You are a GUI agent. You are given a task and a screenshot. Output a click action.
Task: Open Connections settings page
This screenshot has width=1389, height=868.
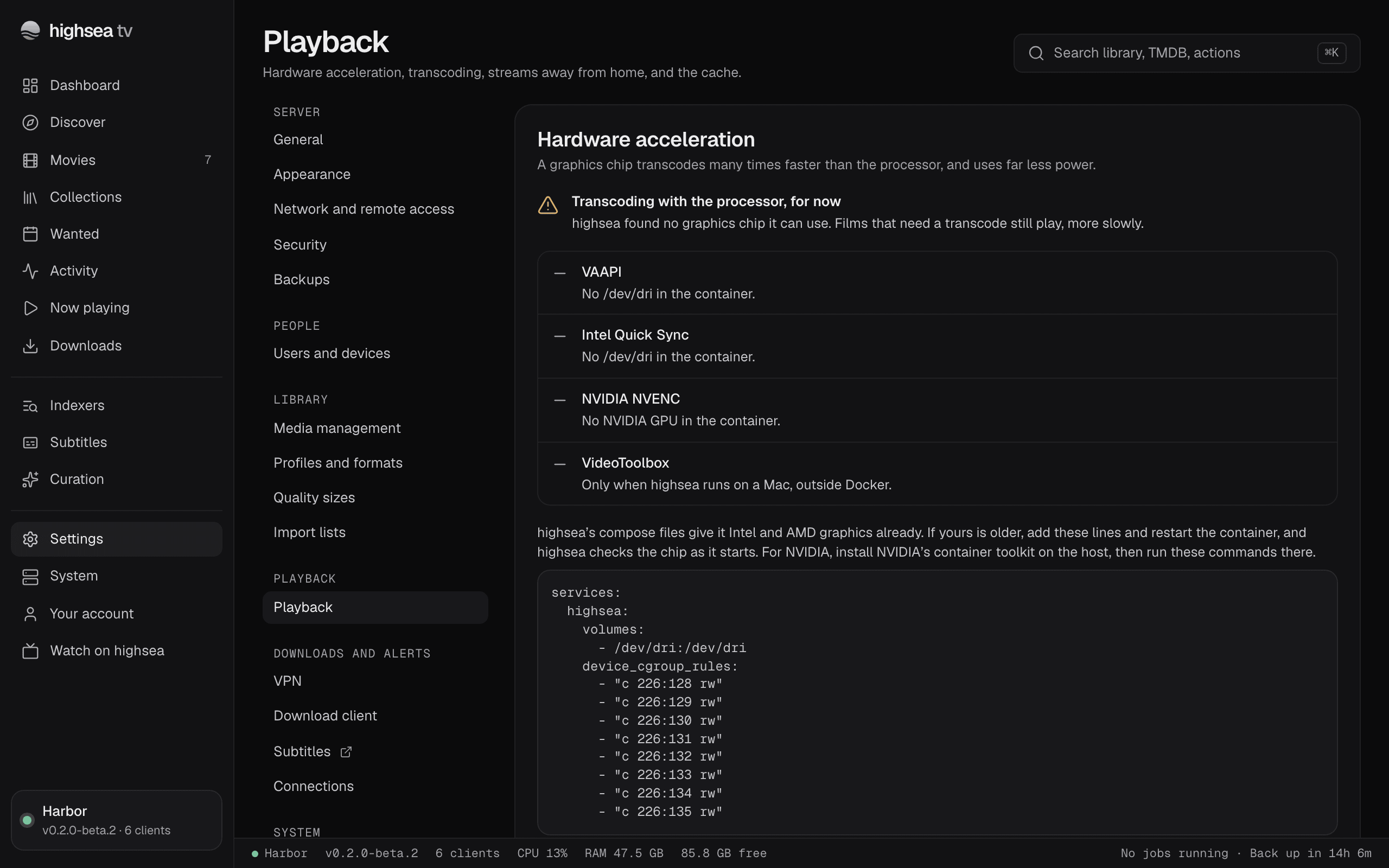pos(375,787)
